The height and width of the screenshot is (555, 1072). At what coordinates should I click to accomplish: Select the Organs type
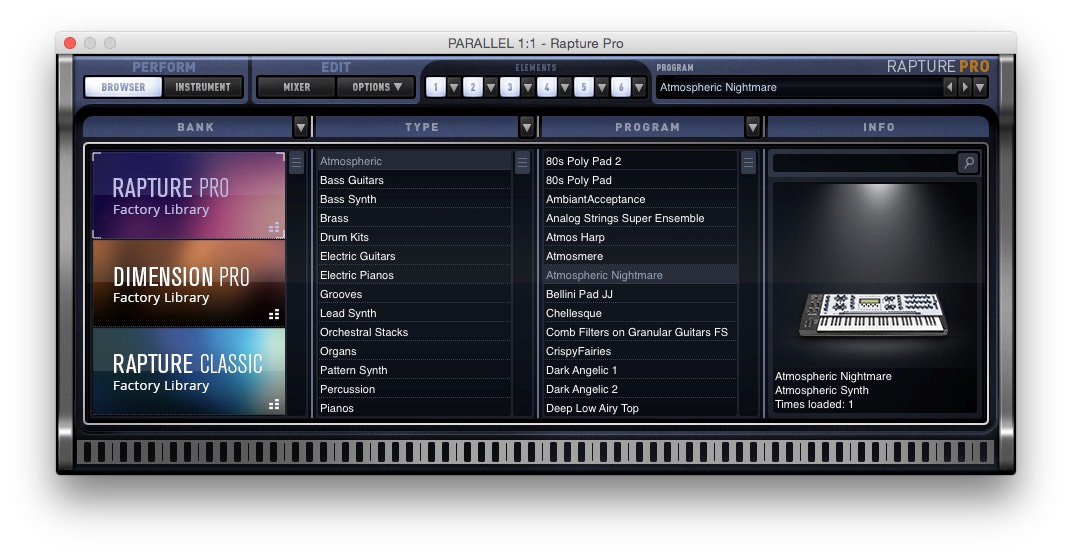coord(414,351)
